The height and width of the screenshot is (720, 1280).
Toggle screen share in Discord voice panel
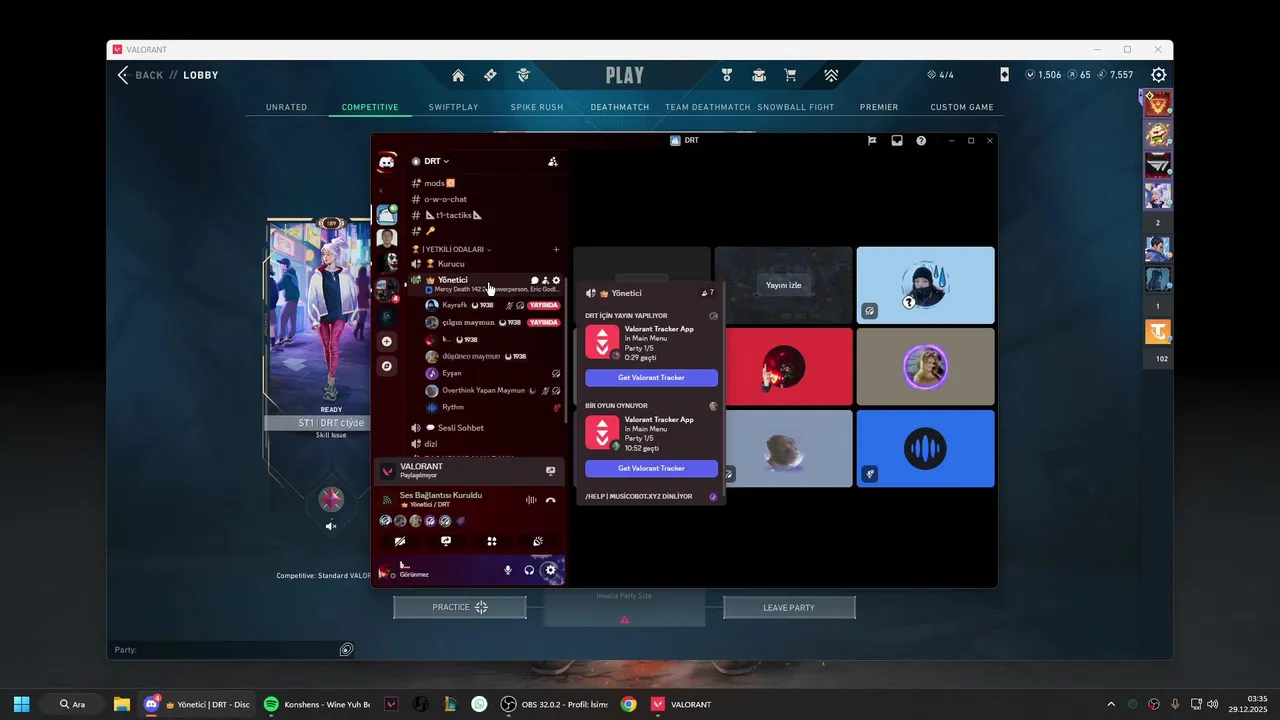446,541
